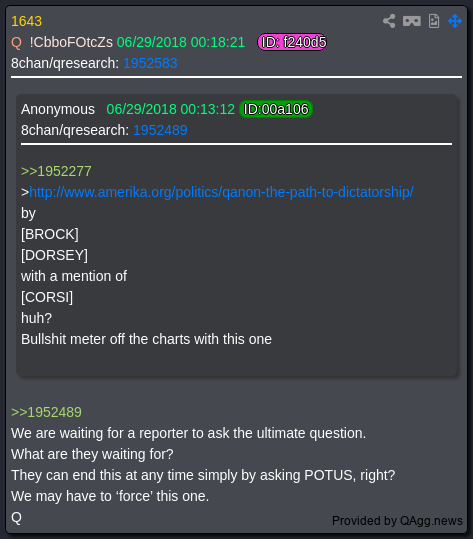The width and height of the screenshot is (473, 539).
Task: Open post link 1952583
Action: pos(150,63)
